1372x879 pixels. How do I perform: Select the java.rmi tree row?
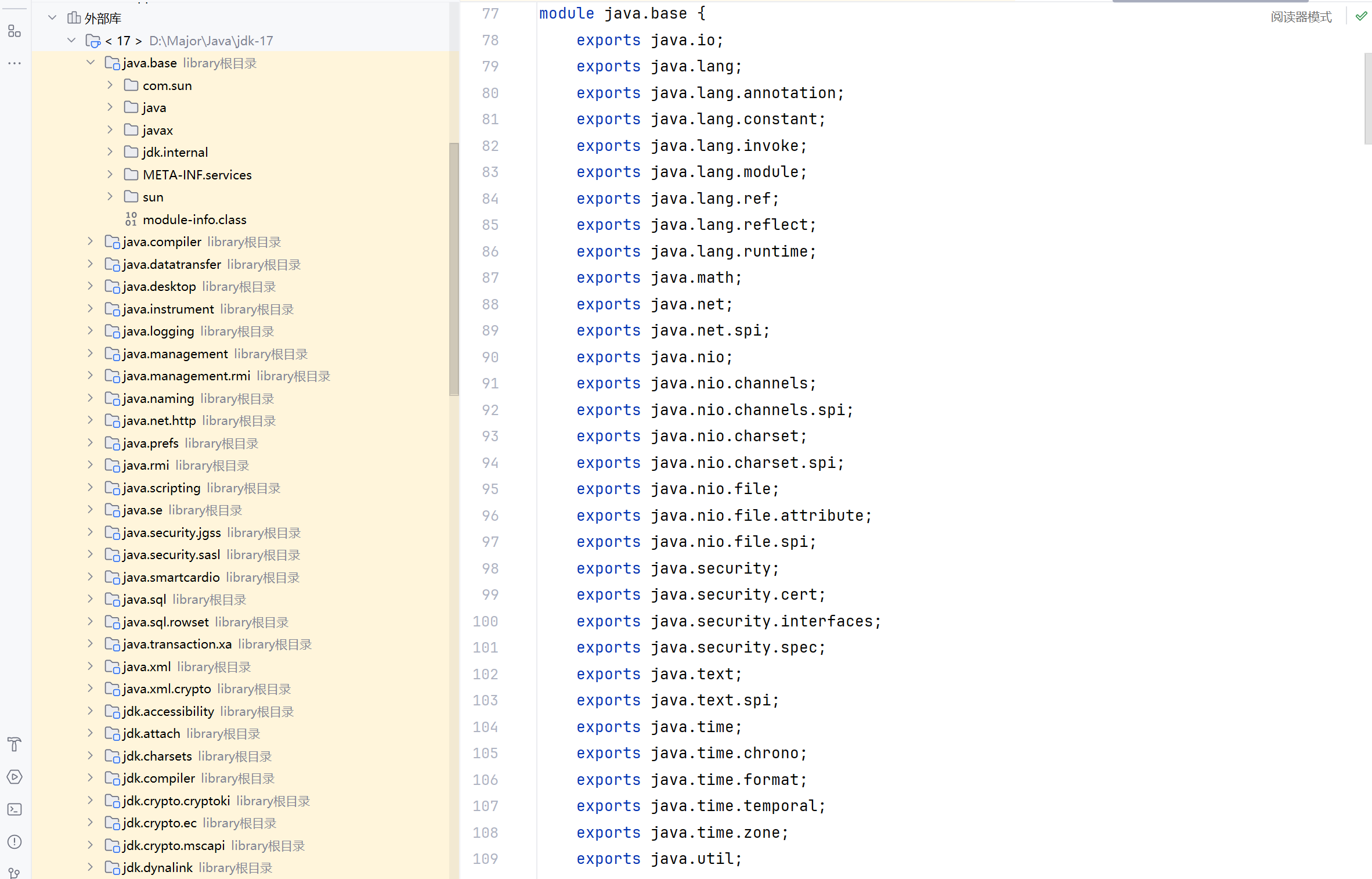click(x=241, y=465)
